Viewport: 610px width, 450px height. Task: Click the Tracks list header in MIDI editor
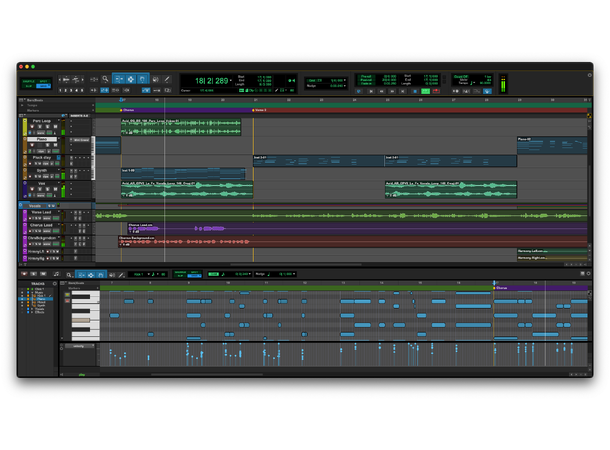click(38, 284)
